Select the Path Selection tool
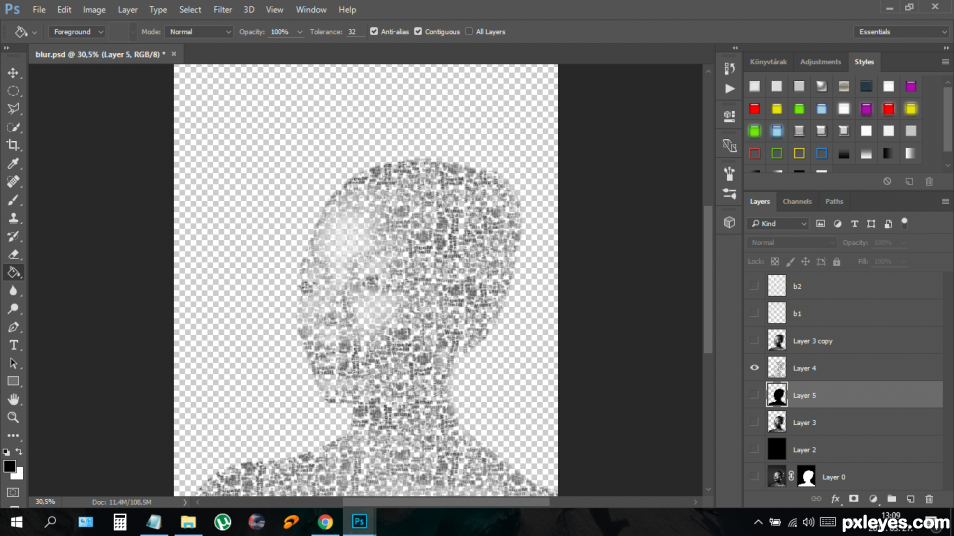 pyautogui.click(x=13, y=363)
